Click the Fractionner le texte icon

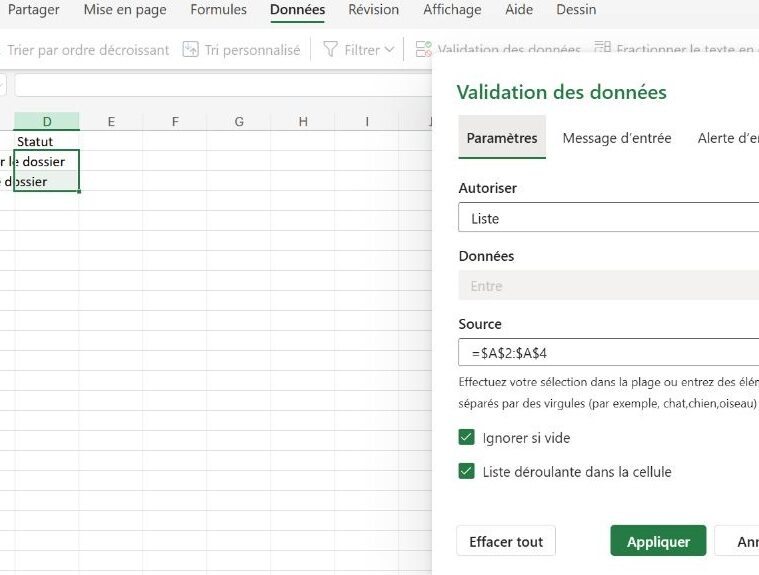coord(602,48)
